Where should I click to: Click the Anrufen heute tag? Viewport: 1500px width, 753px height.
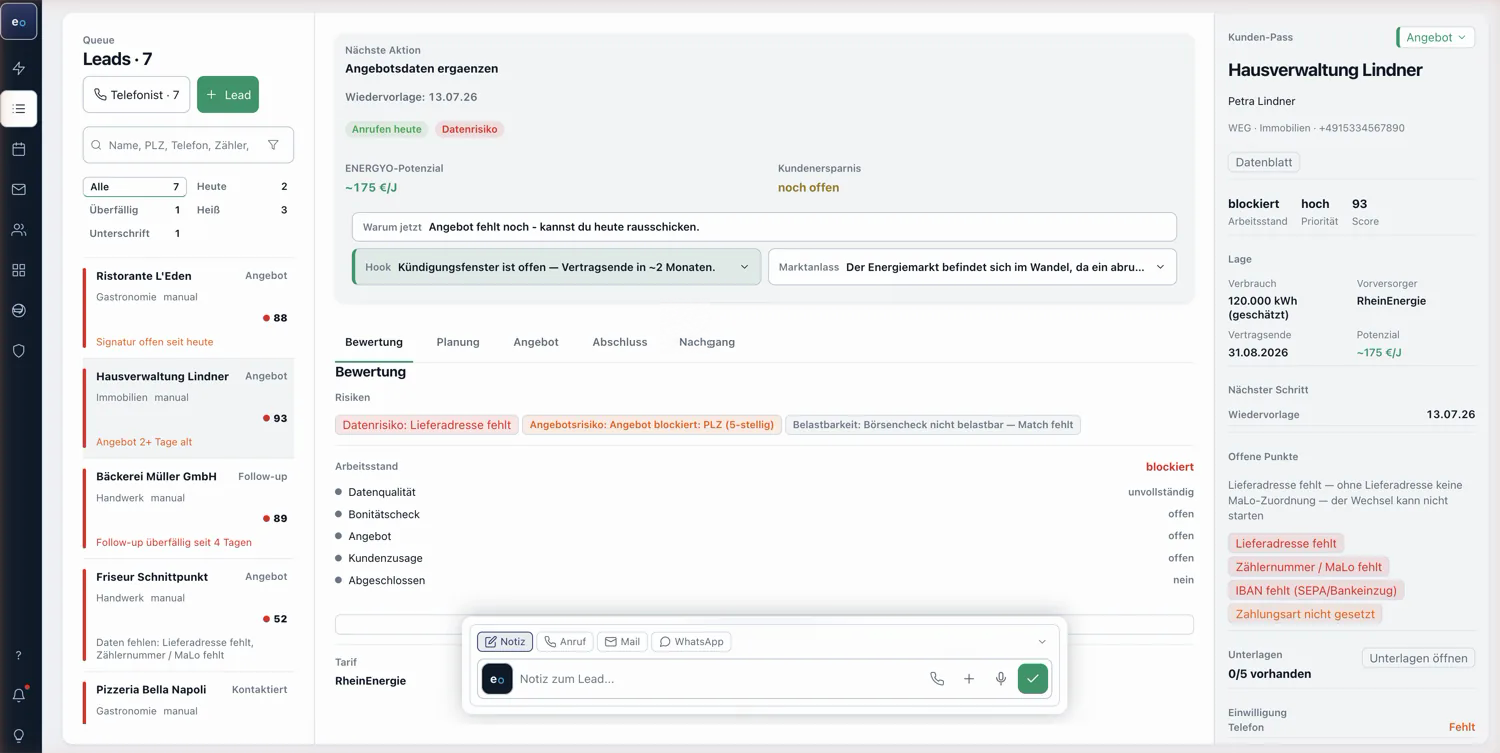tap(387, 129)
